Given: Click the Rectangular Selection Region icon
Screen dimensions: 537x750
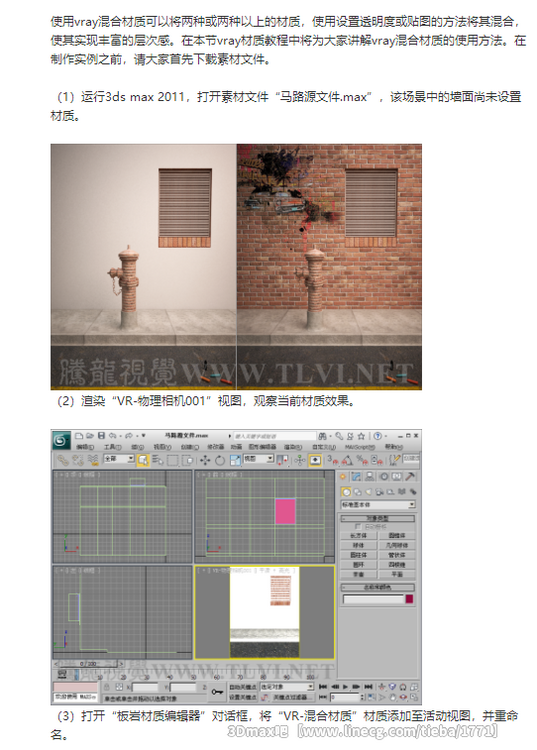Looking at the screenshot, I should pos(173,460).
